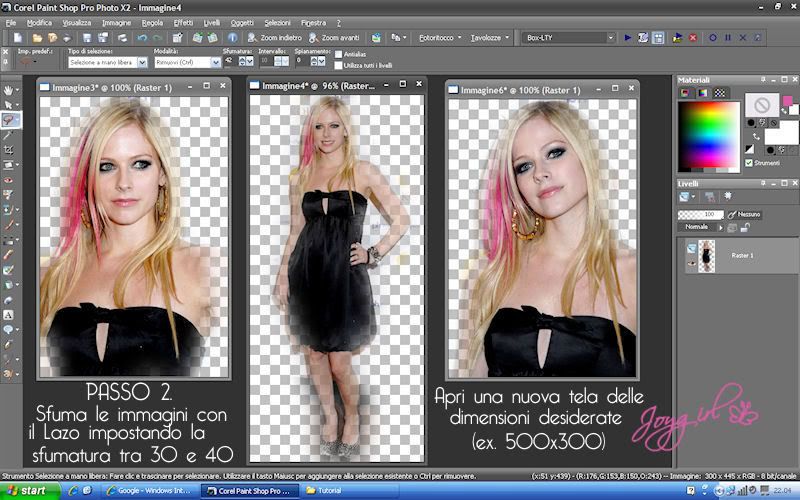Cancel script recording
The width and height of the screenshot is (800, 500).
[x=743, y=38]
